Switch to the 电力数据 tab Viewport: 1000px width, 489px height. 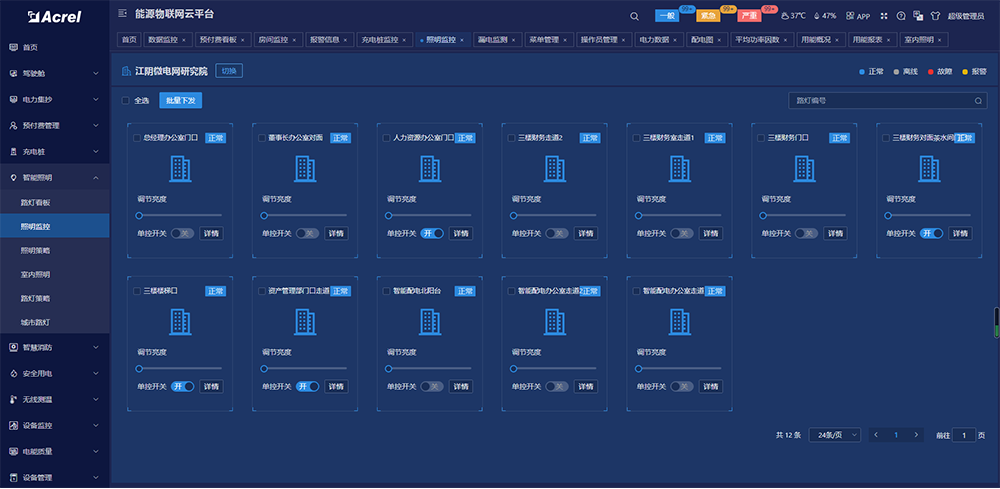pos(657,40)
